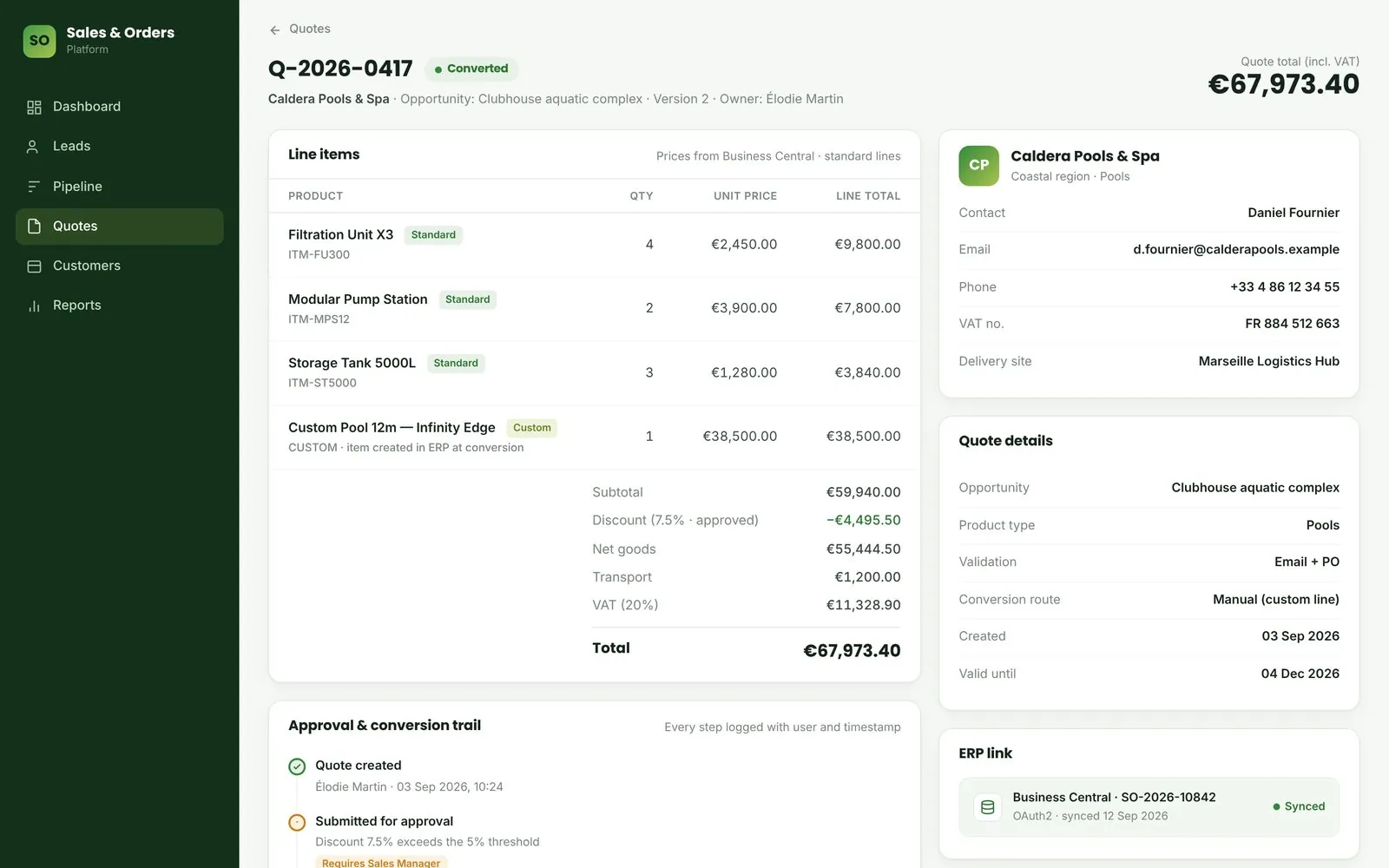Click the Requires Sales Manager badge

(381, 862)
